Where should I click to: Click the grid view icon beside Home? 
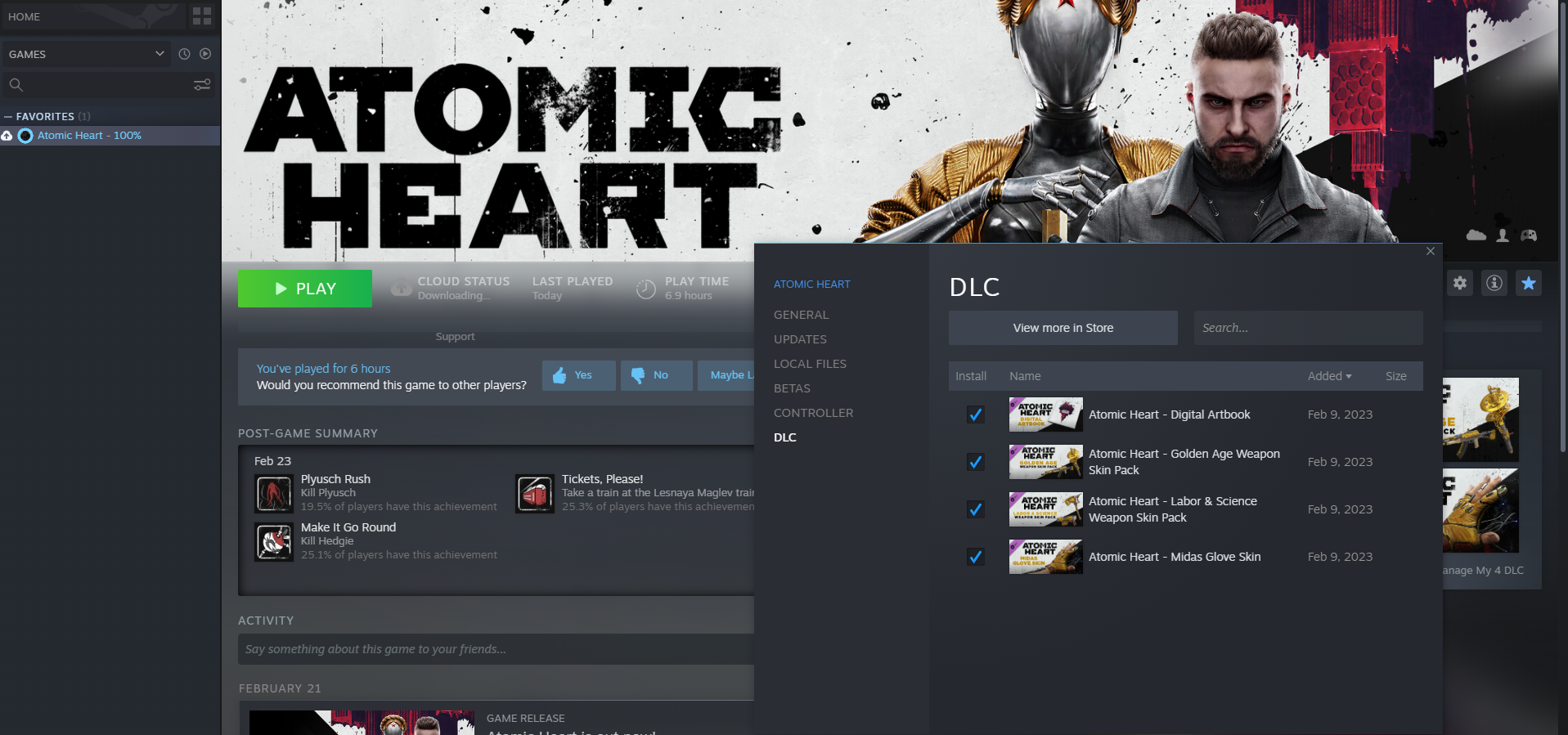pyautogui.click(x=202, y=16)
